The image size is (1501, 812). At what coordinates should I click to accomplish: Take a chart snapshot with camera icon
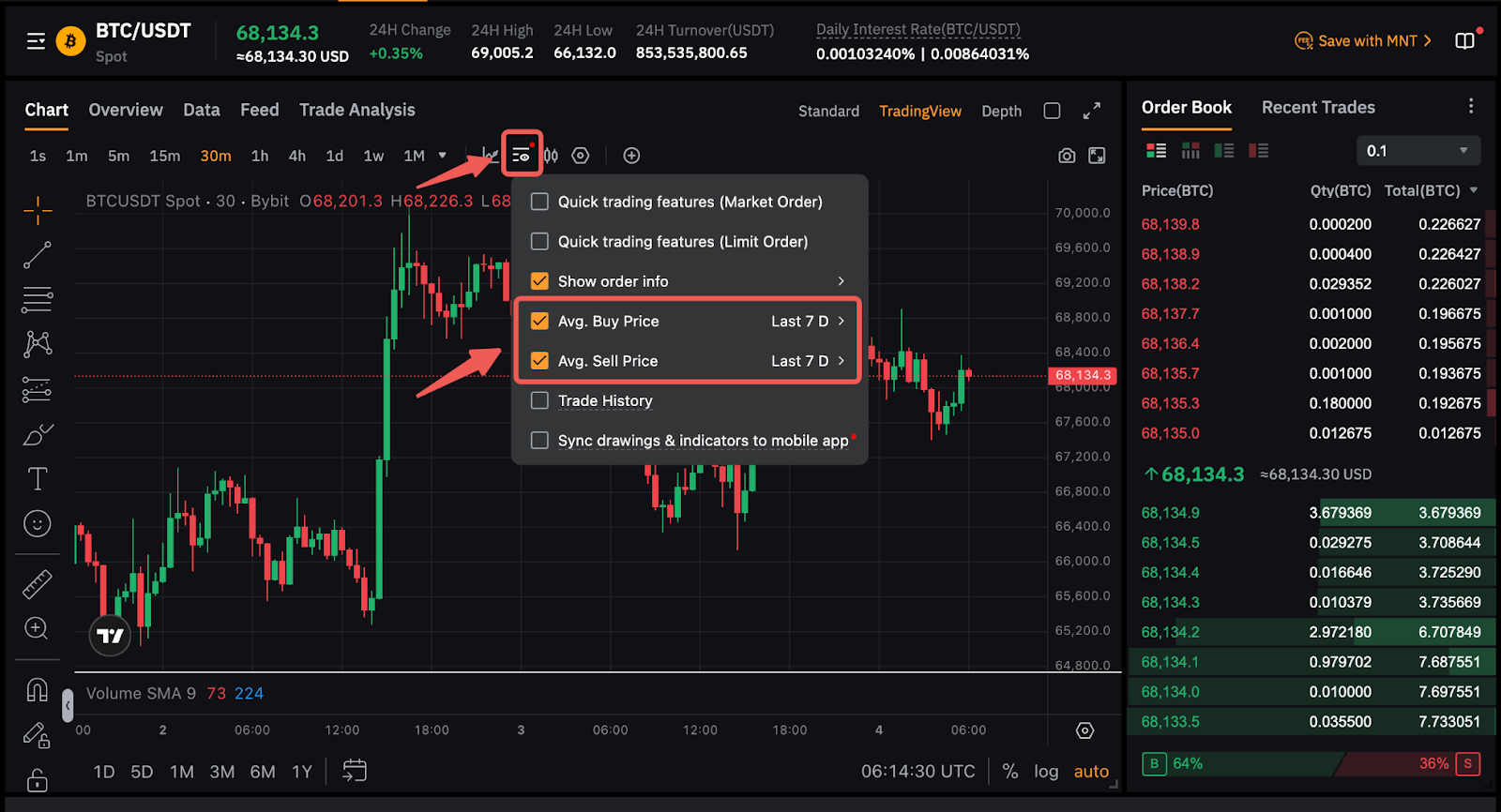pyautogui.click(x=1067, y=156)
